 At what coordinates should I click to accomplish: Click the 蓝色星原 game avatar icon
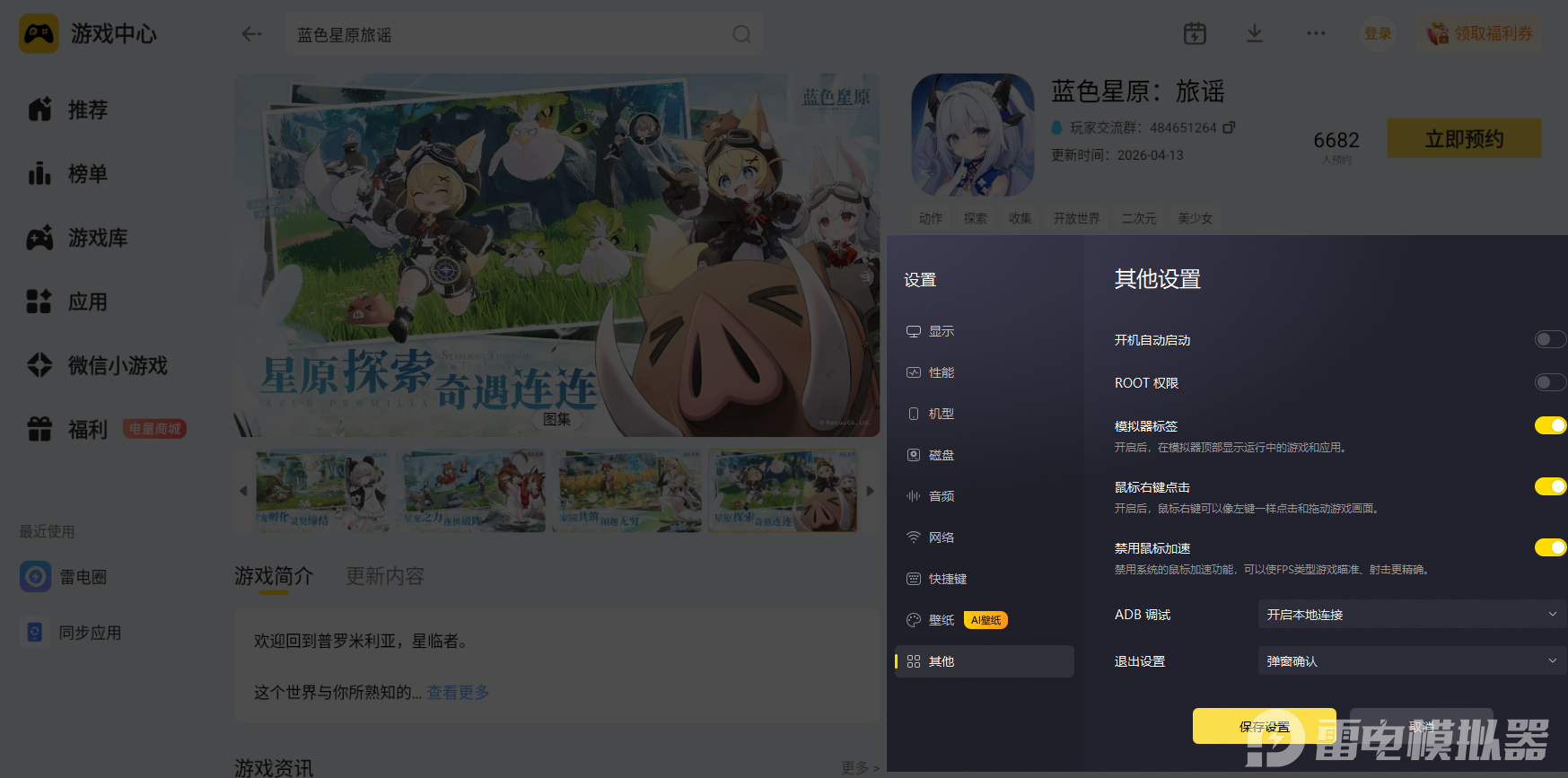pyautogui.click(x=973, y=135)
